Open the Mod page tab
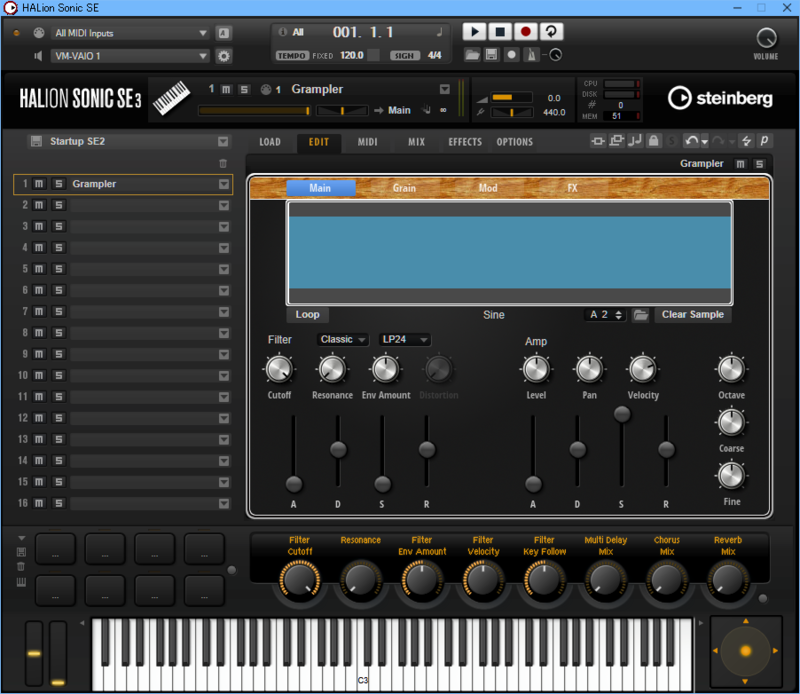 tap(488, 188)
